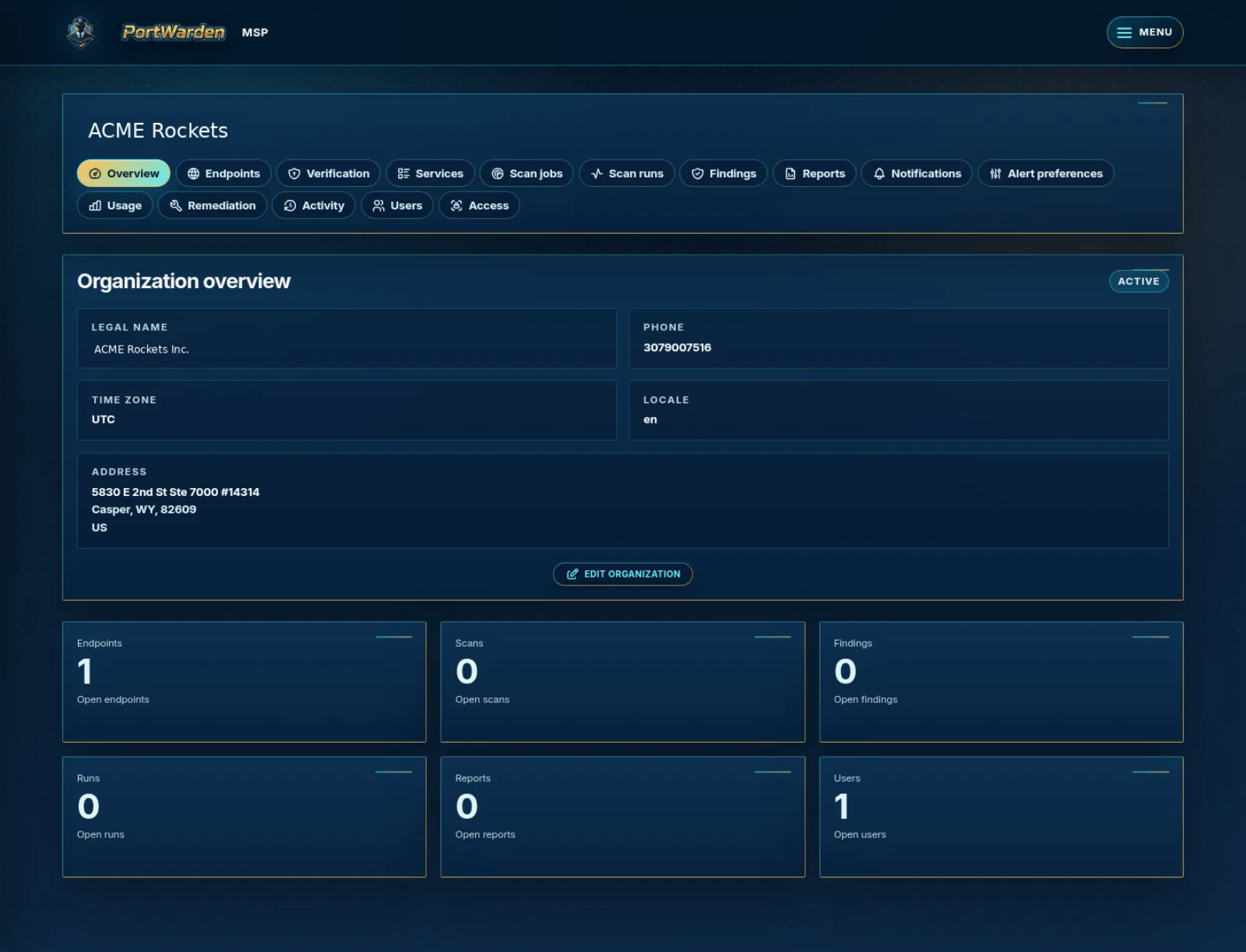Screen dimensions: 1246x952
Task: View the Activity tab
Action: 314,206
